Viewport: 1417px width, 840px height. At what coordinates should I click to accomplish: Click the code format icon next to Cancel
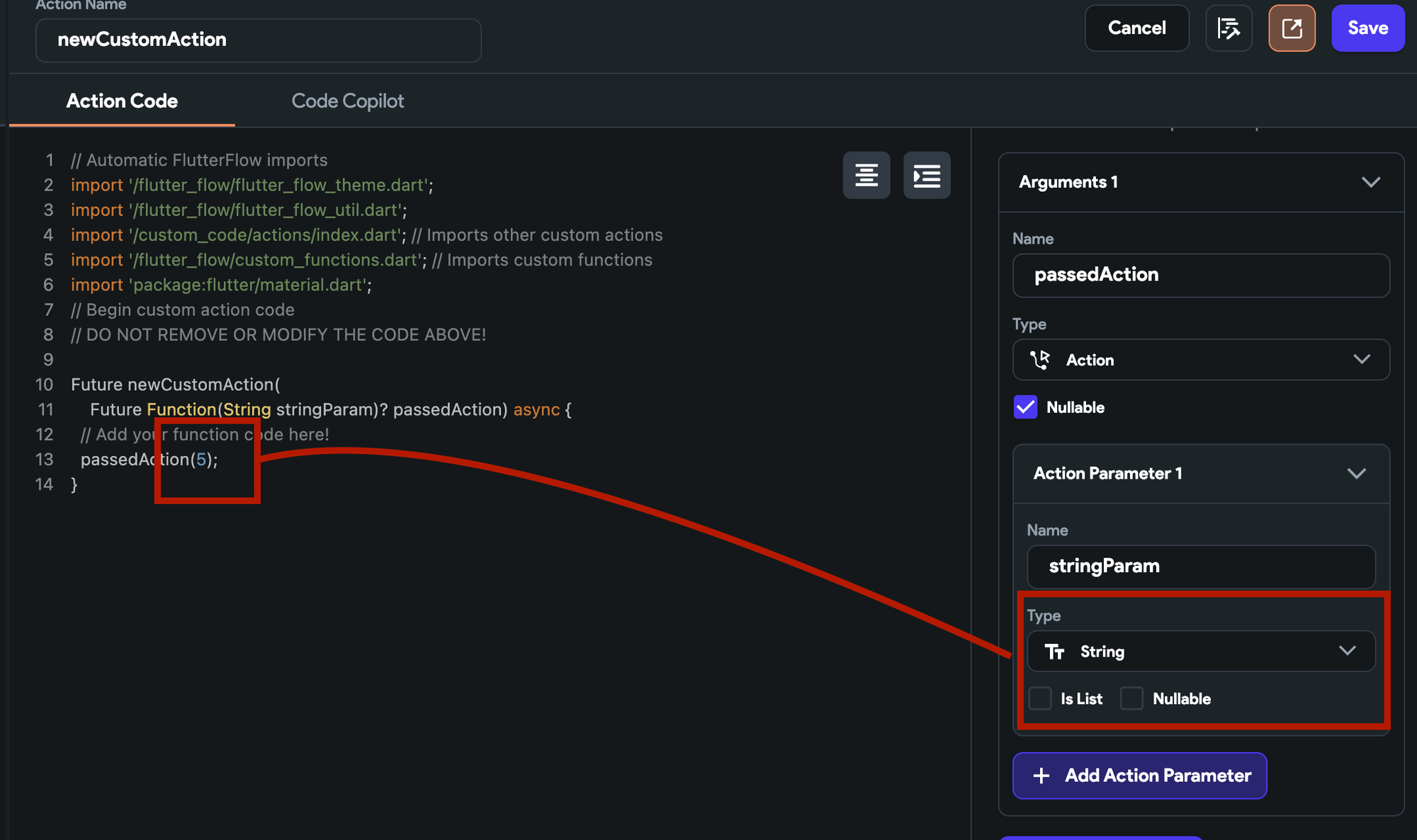[x=1229, y=28]
